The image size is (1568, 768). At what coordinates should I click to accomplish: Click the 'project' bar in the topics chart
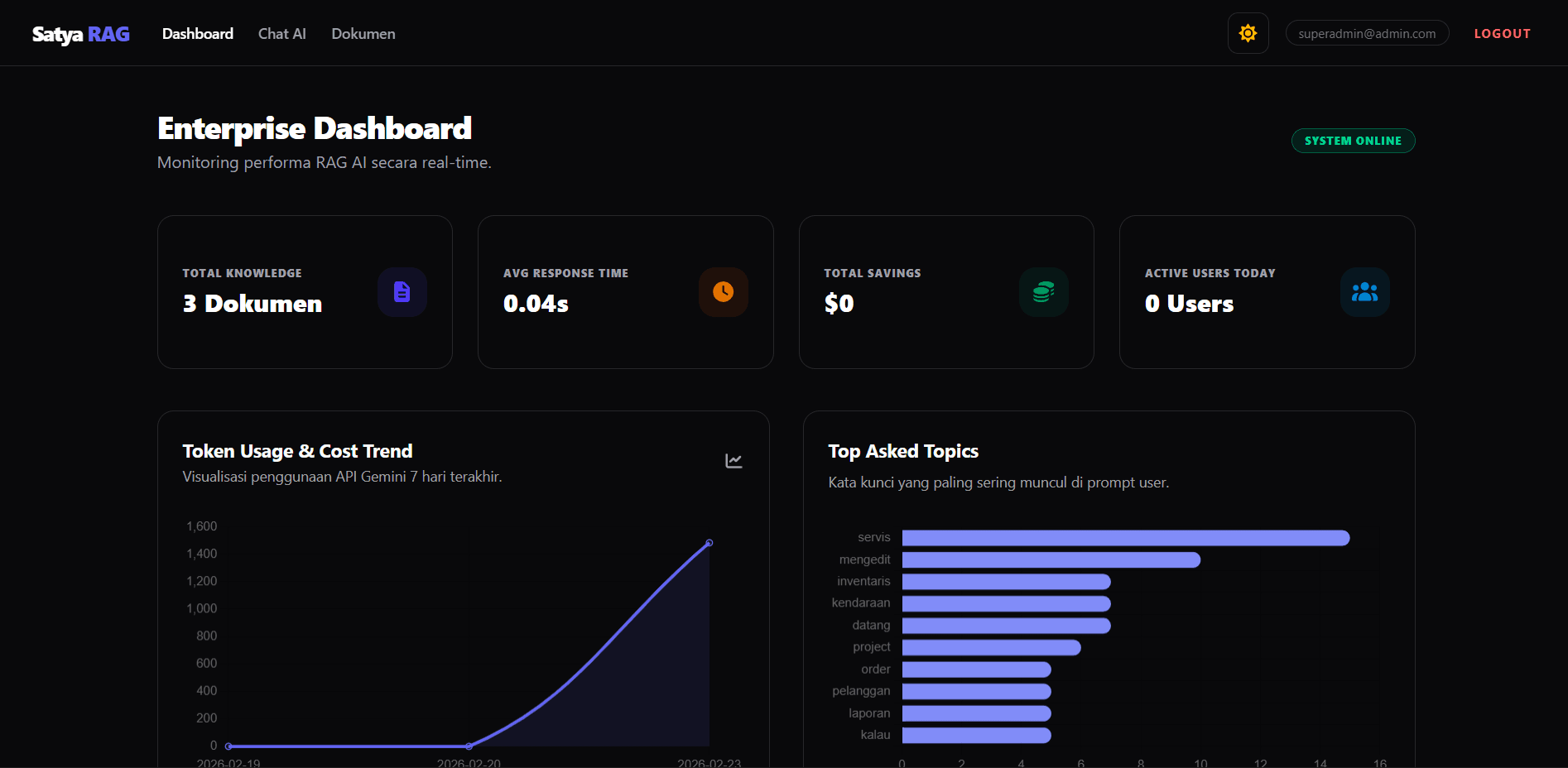(991, 647)
